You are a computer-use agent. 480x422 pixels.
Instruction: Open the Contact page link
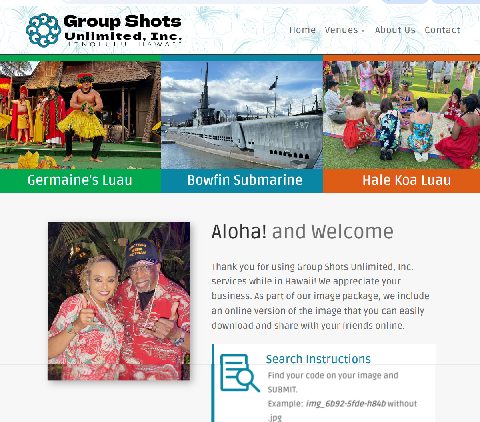point(442,30)
